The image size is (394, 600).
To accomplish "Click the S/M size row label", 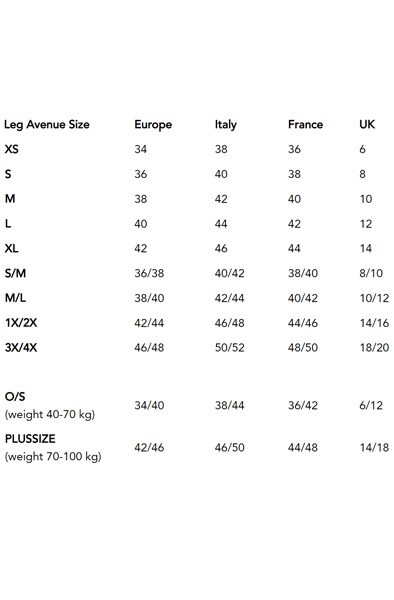I will pos(15,273).
